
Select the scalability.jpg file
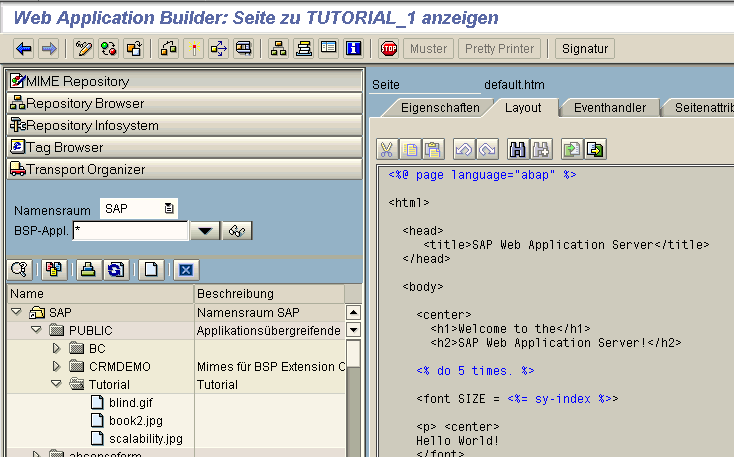[x=145, y=439]
